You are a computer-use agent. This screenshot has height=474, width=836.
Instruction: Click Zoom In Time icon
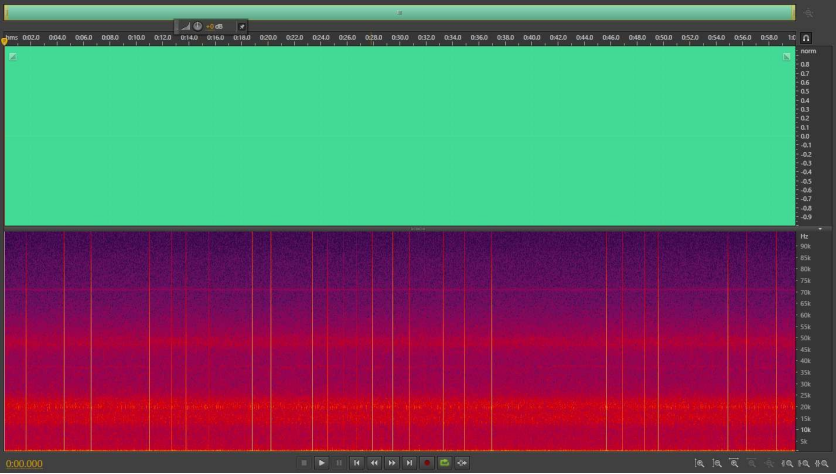pos(734,463)
